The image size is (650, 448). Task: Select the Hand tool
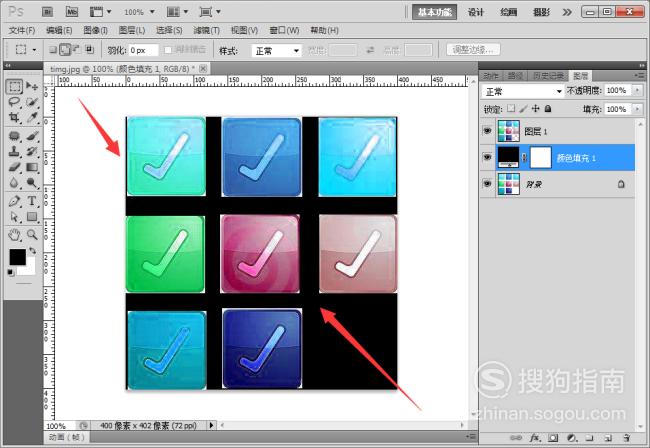(15, 235)
